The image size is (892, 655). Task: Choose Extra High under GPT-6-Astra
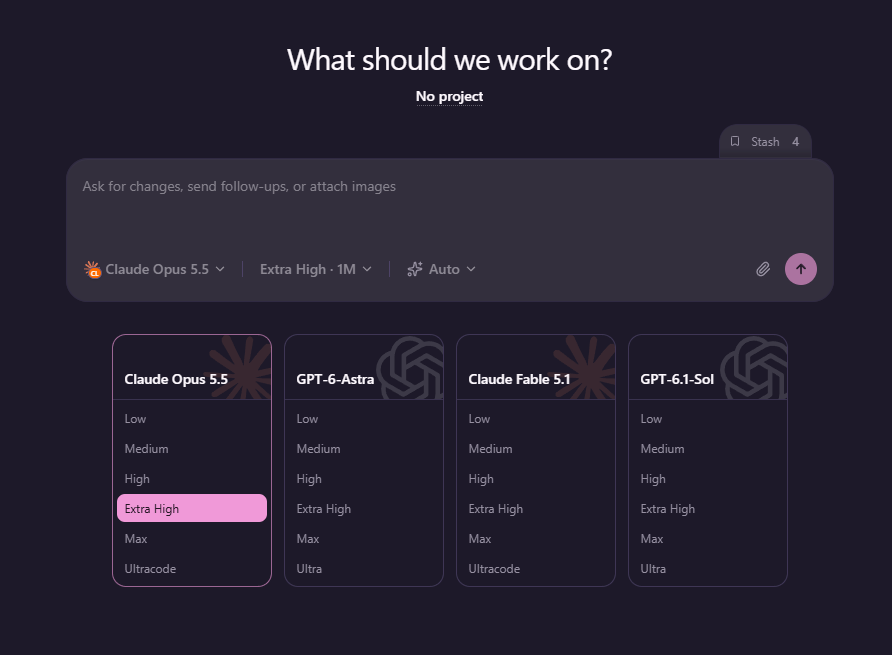point(364,509)
